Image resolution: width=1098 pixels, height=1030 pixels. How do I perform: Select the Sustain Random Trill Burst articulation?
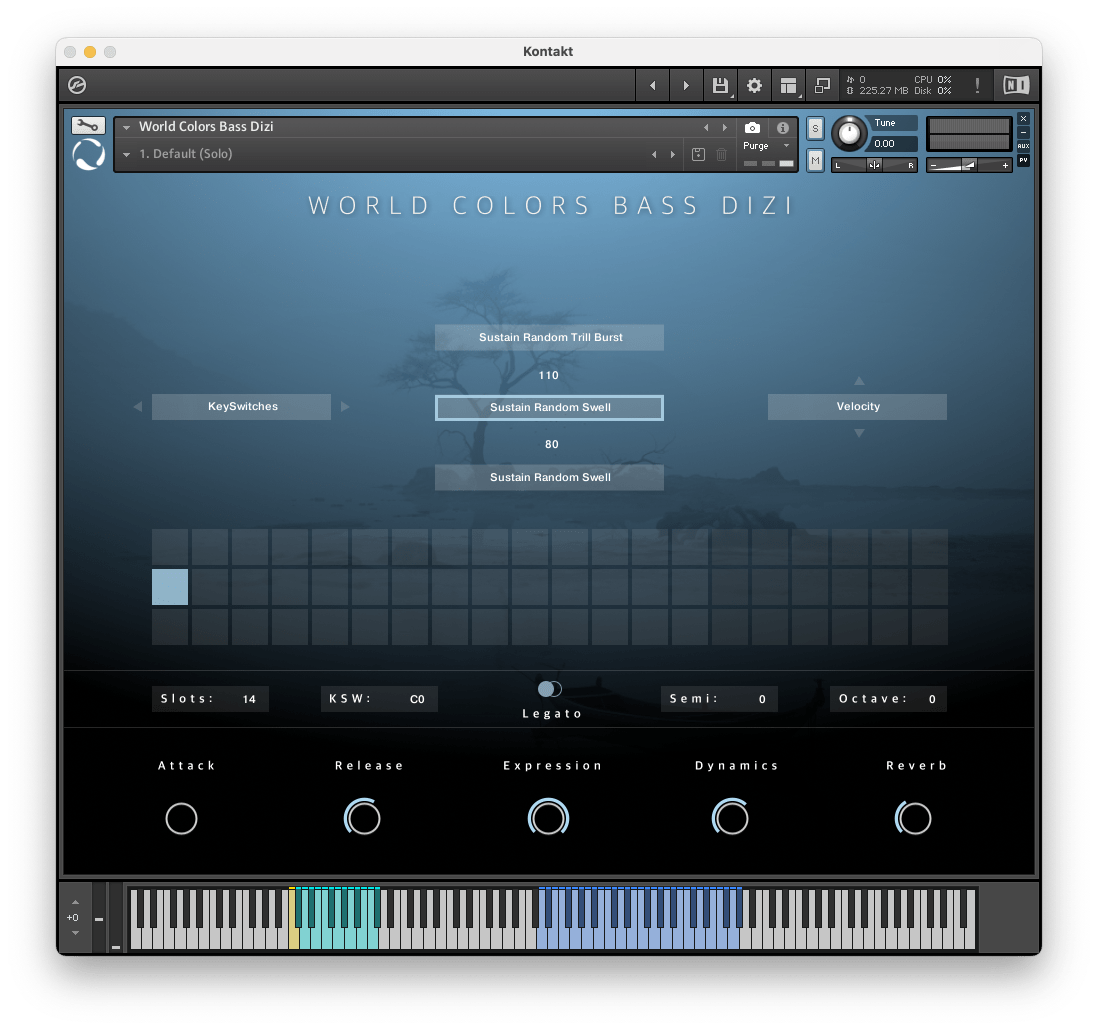(x=550, y=337)
